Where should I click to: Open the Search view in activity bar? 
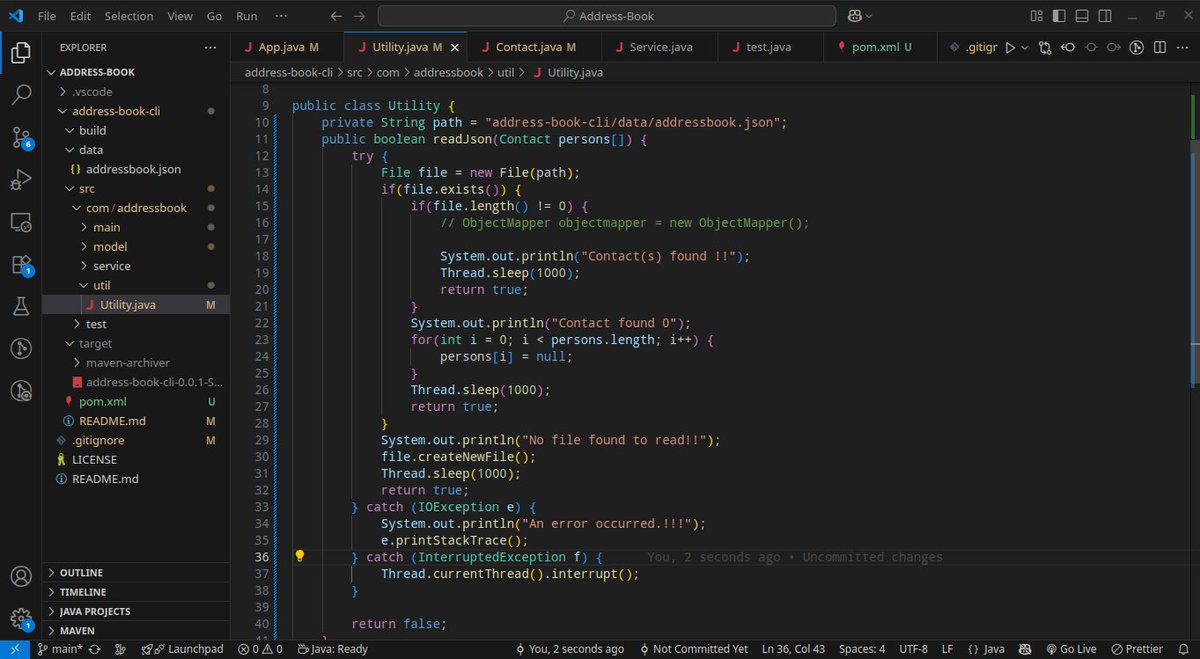click(20, 95)
